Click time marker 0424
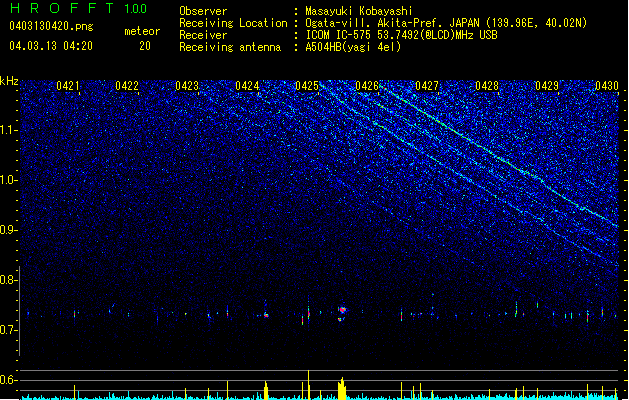Screen dimensions: 629x400 (x=247, y=86)
